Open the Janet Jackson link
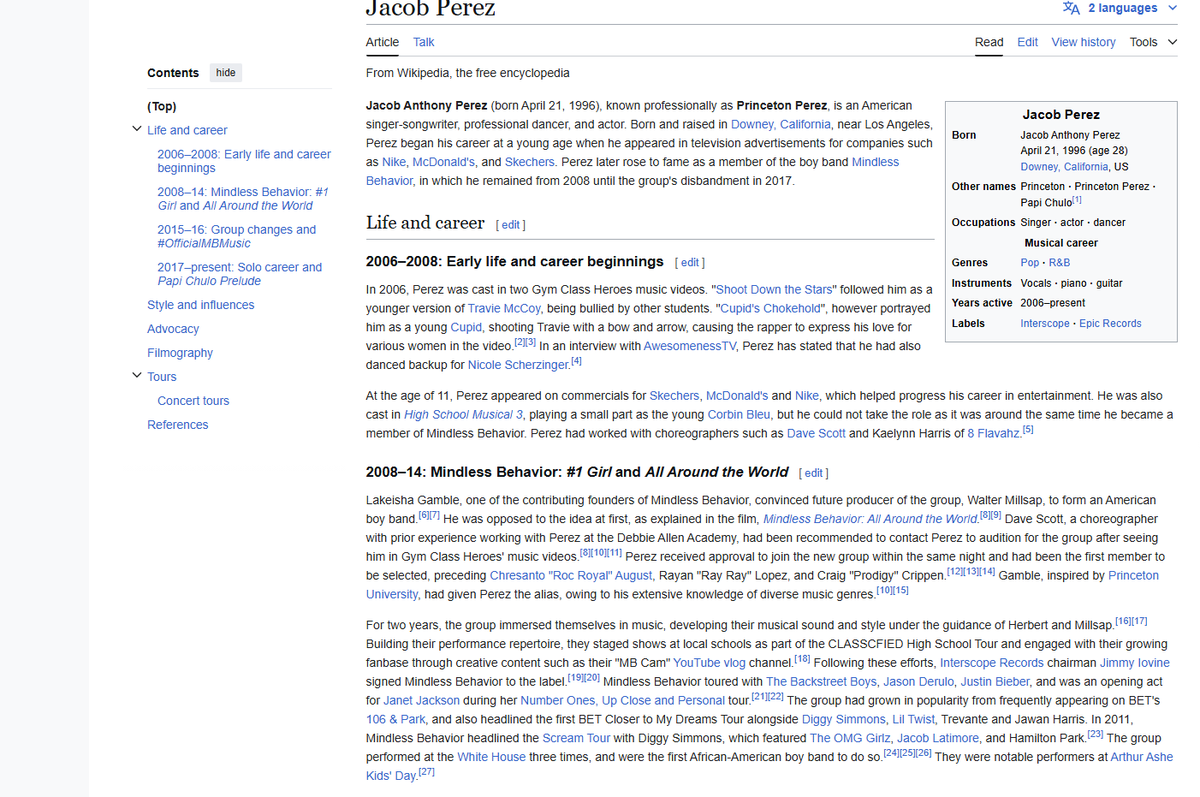Image resolution: width=1200 pixels, height=797 pixels. coord(421,700)
